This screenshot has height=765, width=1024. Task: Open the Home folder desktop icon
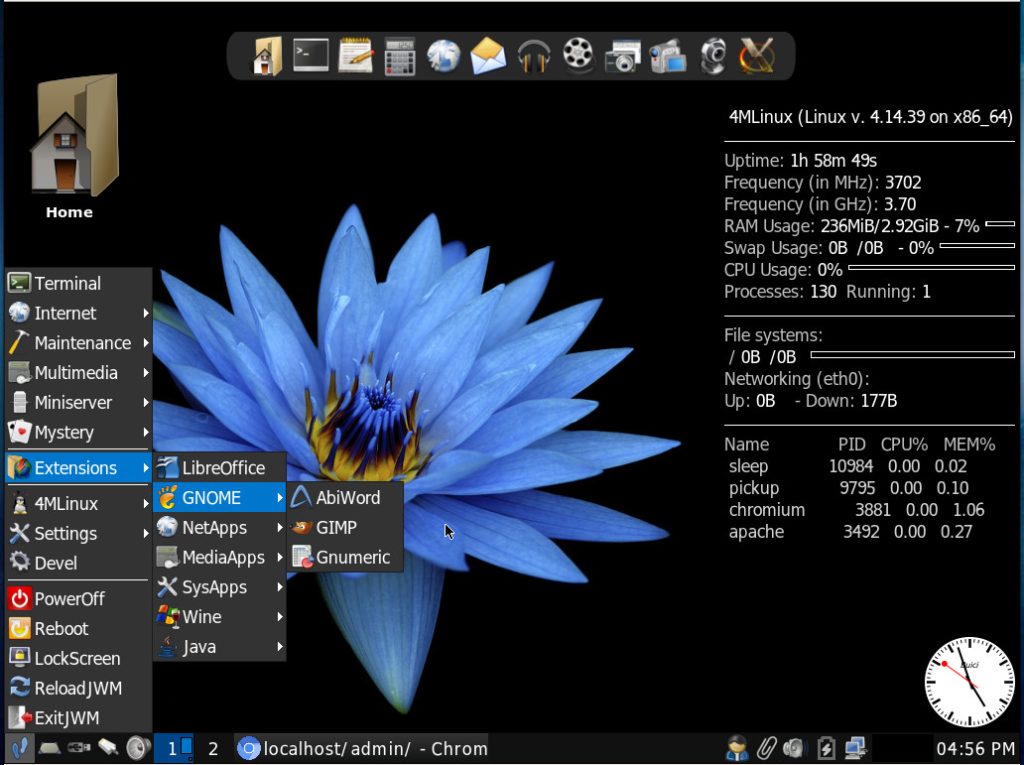coord(70,145)
